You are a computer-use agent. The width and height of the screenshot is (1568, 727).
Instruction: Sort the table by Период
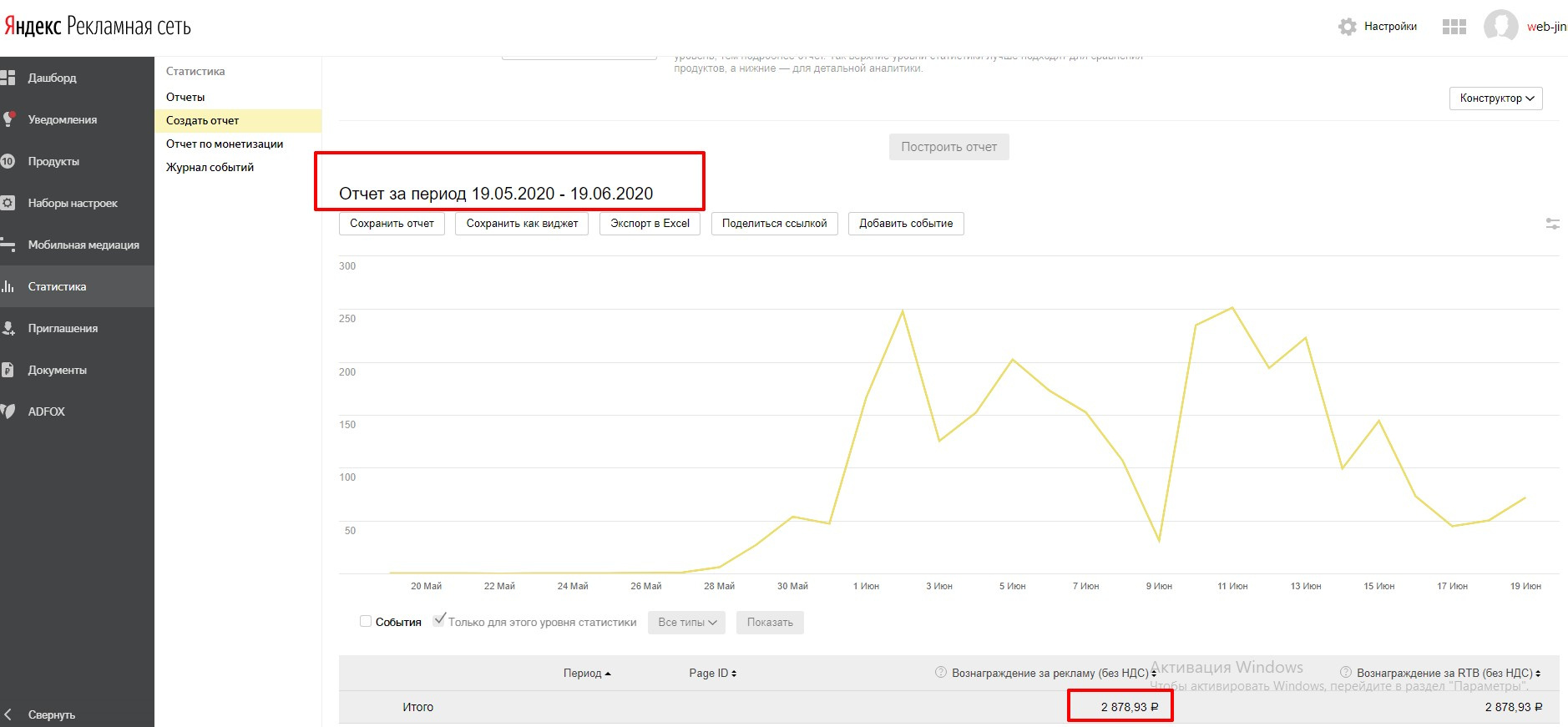[587, 674]
